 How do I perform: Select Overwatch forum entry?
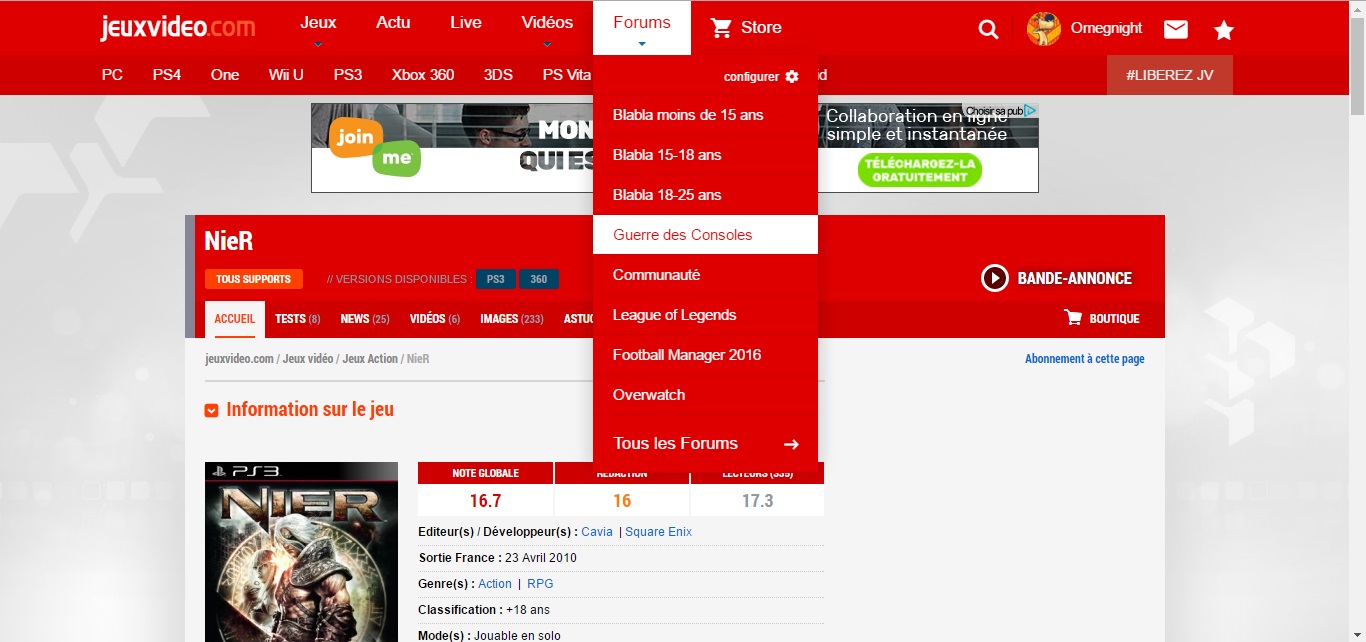click(705, 395)
